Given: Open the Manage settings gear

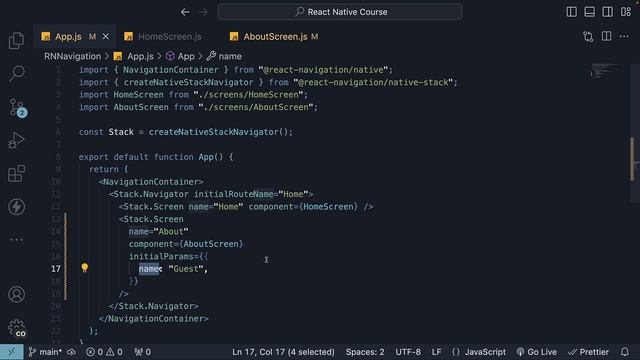Looking at the screenshot, I should coord(17,328).
